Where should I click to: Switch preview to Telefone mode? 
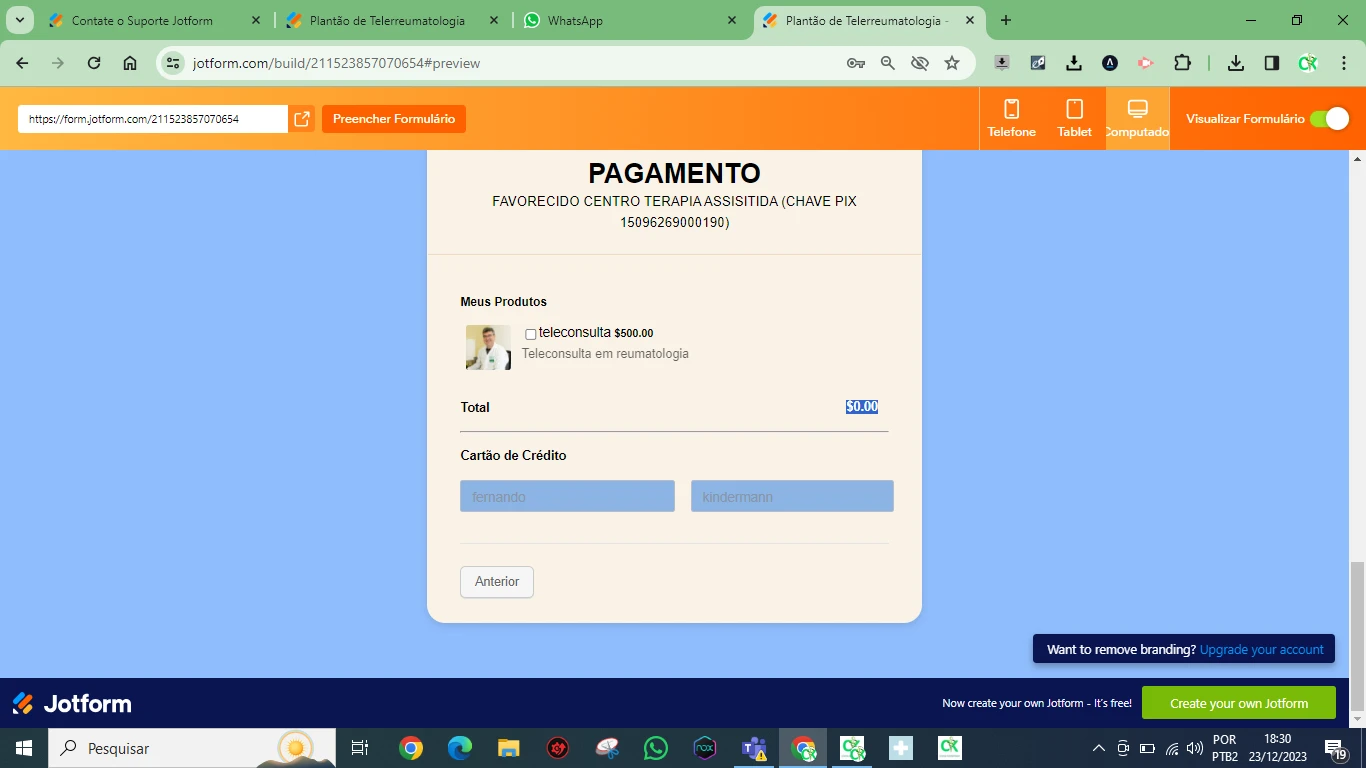coord(1011,117)
